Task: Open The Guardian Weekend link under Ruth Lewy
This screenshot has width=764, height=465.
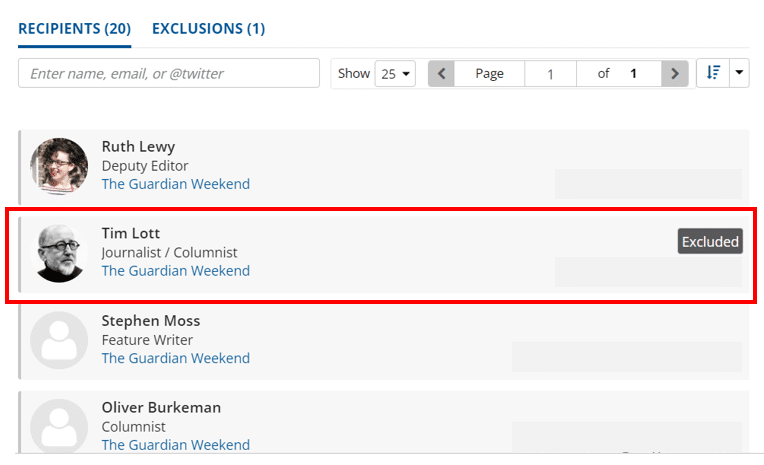Action: [176, 184]
